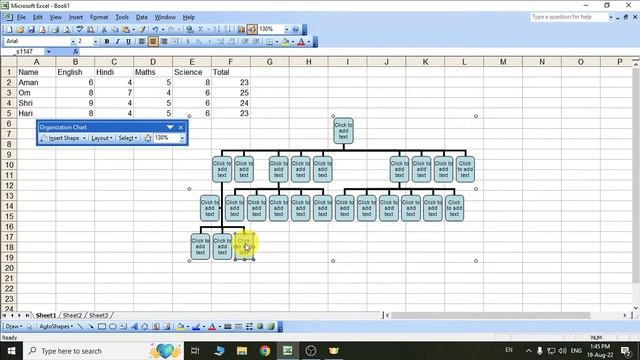Open the Data menu

[141, 17]
